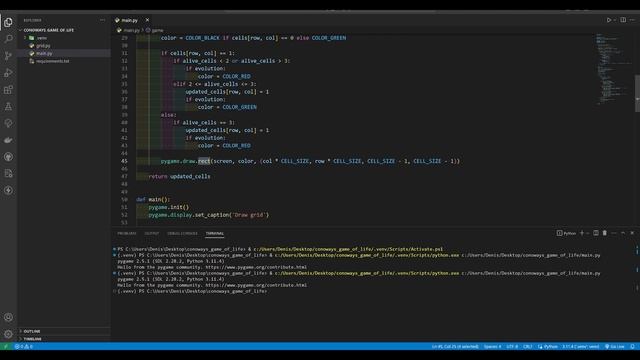Switch to the OUTPUT panel tab

pos(151,233)
